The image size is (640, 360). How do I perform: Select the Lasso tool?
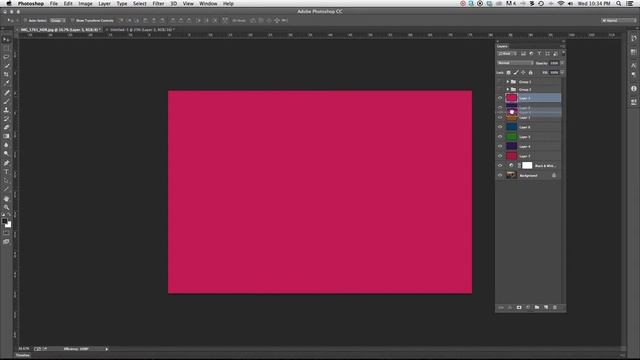tap(6, 57)
